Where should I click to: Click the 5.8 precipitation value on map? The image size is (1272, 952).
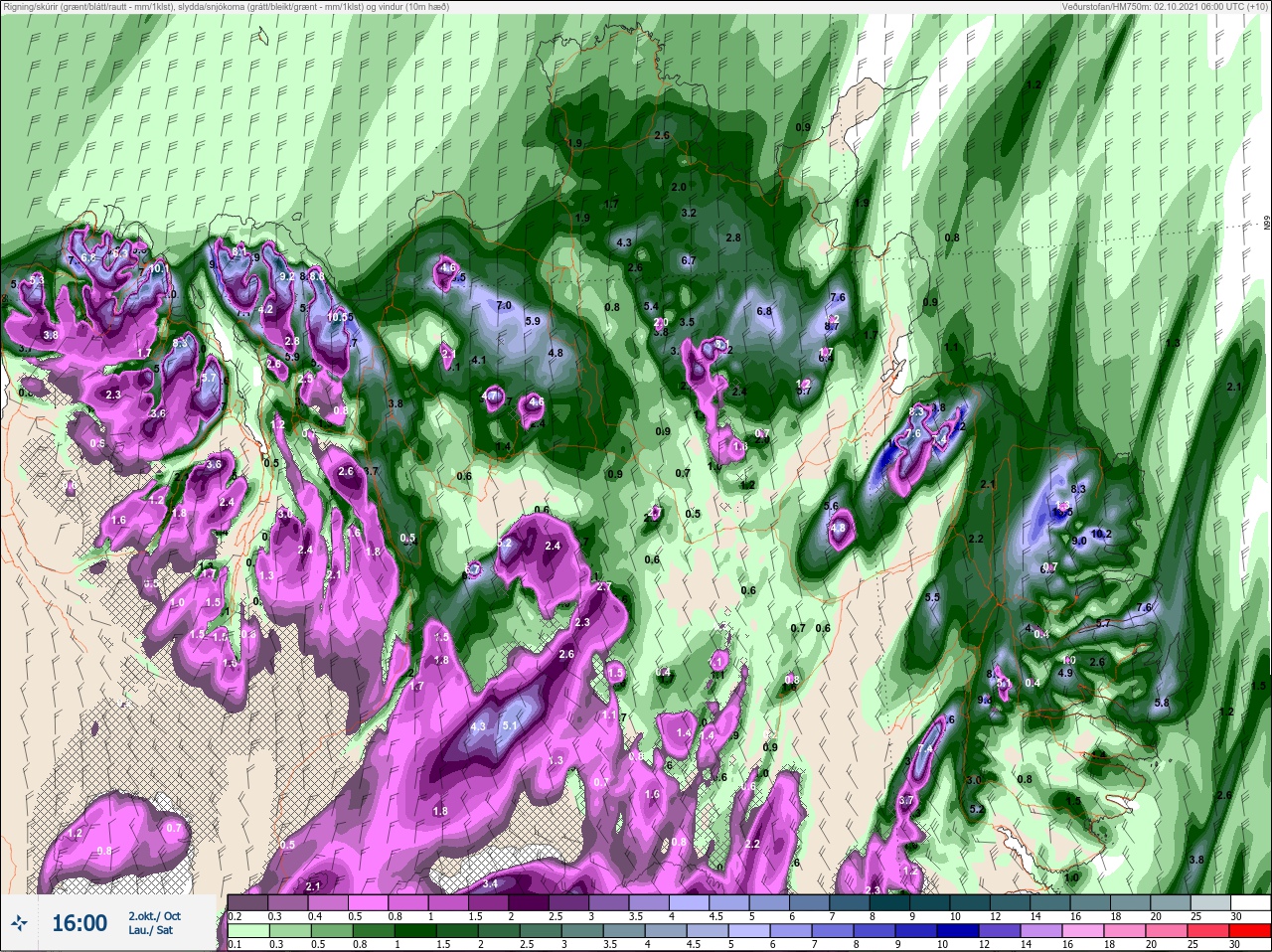(1163, 703)
